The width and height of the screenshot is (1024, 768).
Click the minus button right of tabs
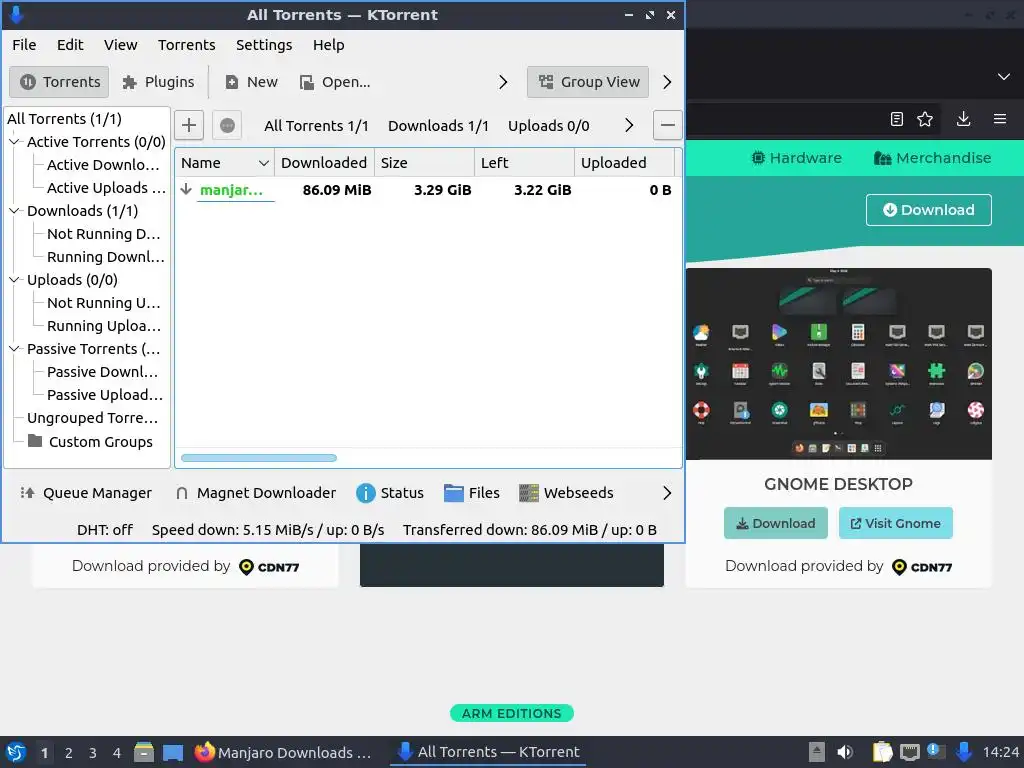(667, 125)
